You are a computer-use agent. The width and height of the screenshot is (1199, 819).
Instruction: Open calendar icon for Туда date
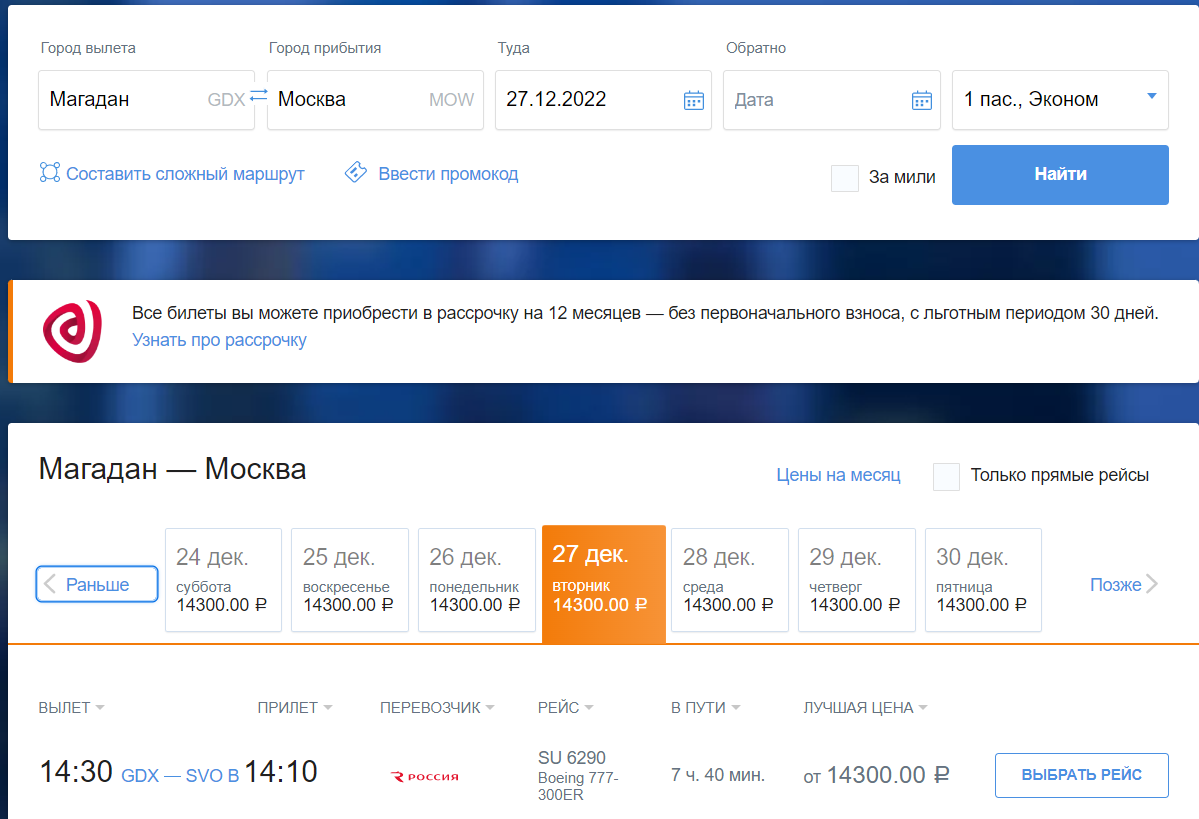tap(694, 100)
